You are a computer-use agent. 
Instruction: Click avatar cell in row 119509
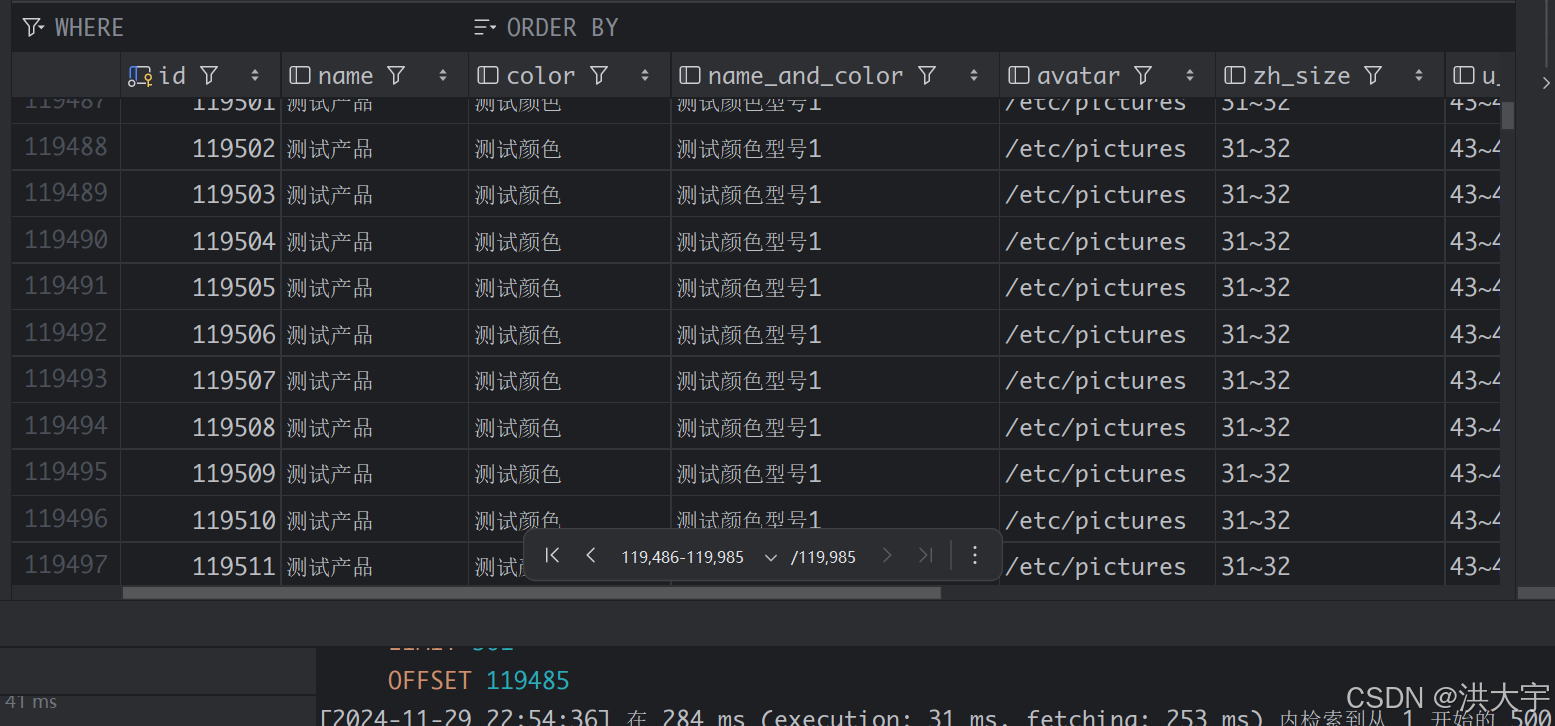1107,473
